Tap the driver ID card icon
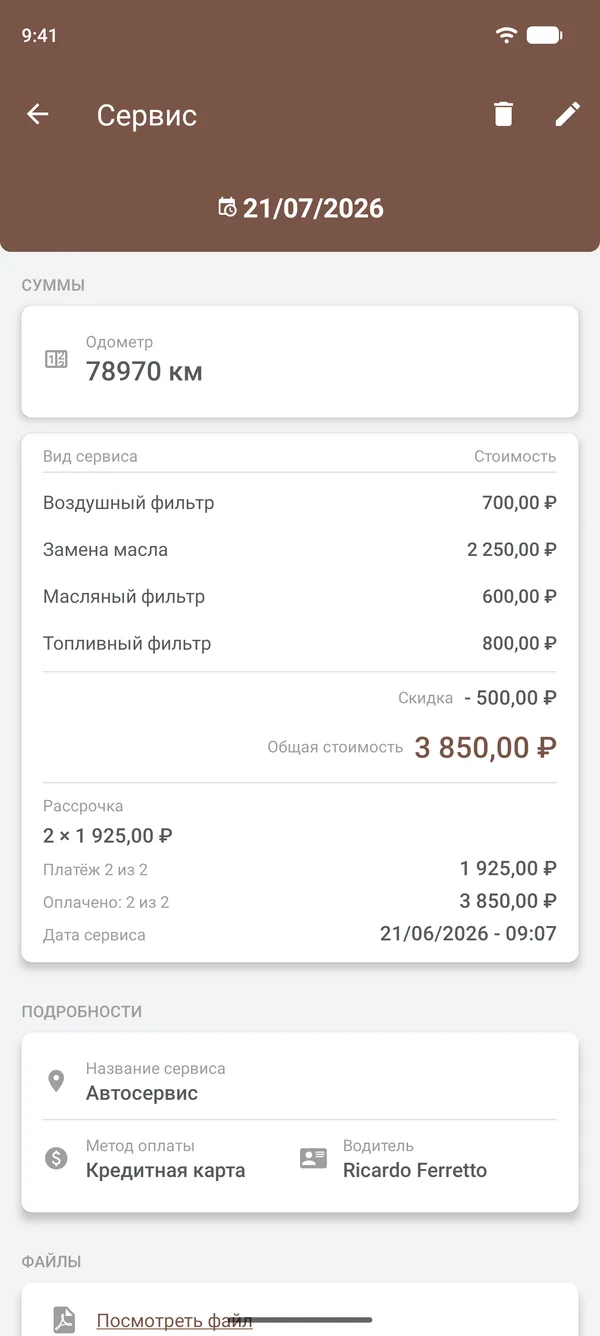The image size is (600, 1336). click(x=314, y=1158)
